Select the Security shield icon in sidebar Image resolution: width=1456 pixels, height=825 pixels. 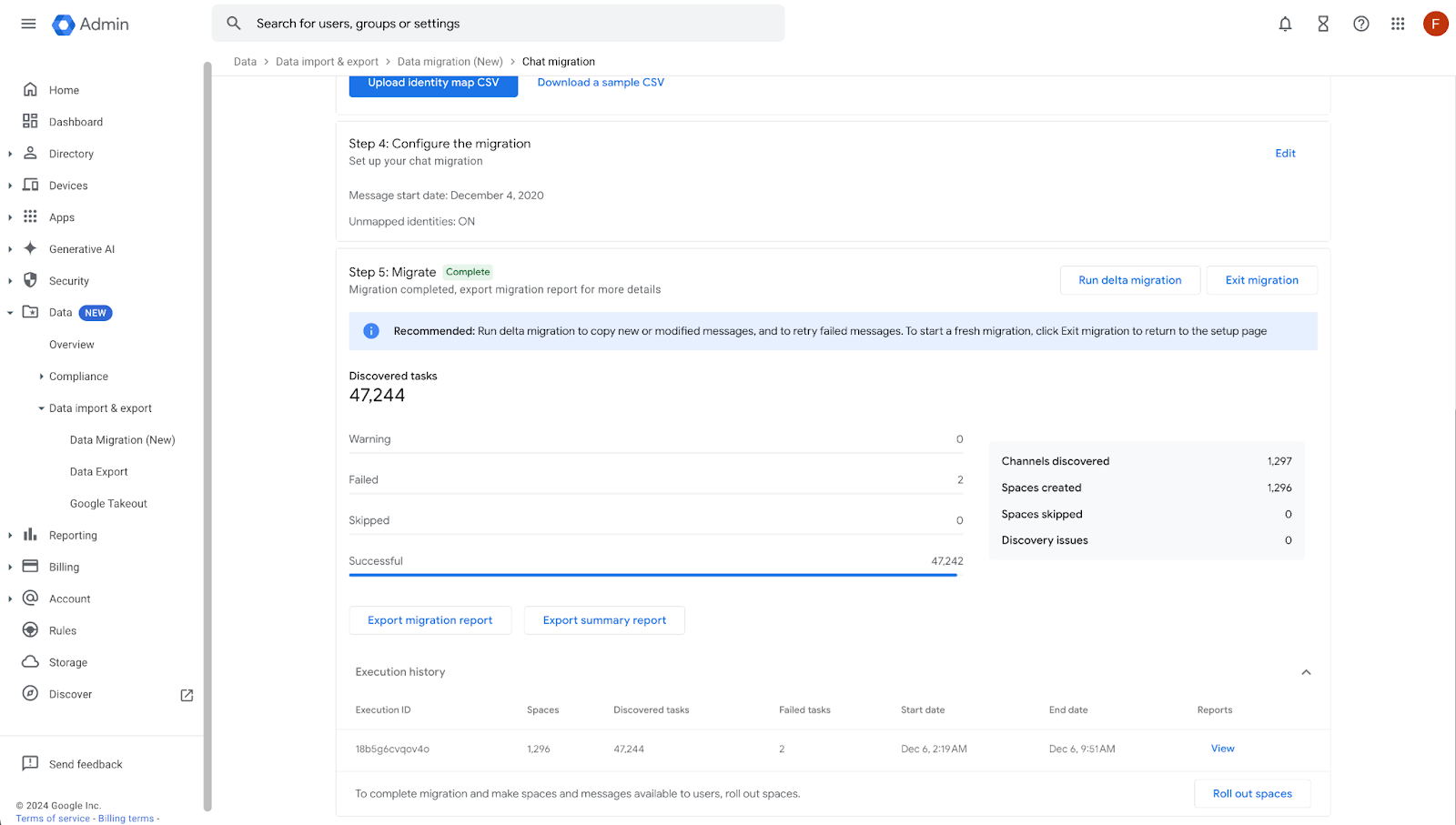pyautogui.click(x=30, y=280)
